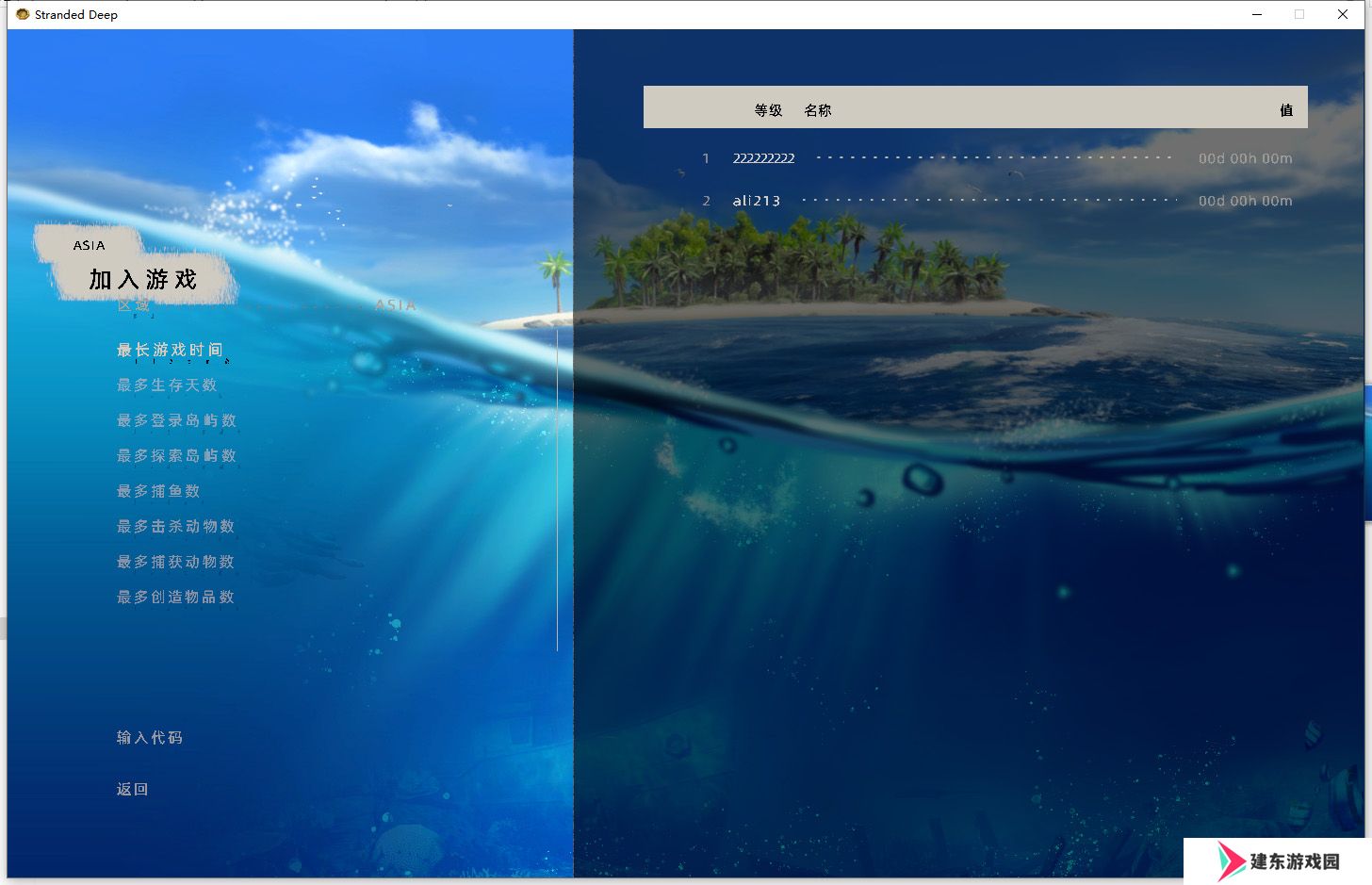Select 最多探索岛屿数 leaderboard category

click(x=176, y=456)
